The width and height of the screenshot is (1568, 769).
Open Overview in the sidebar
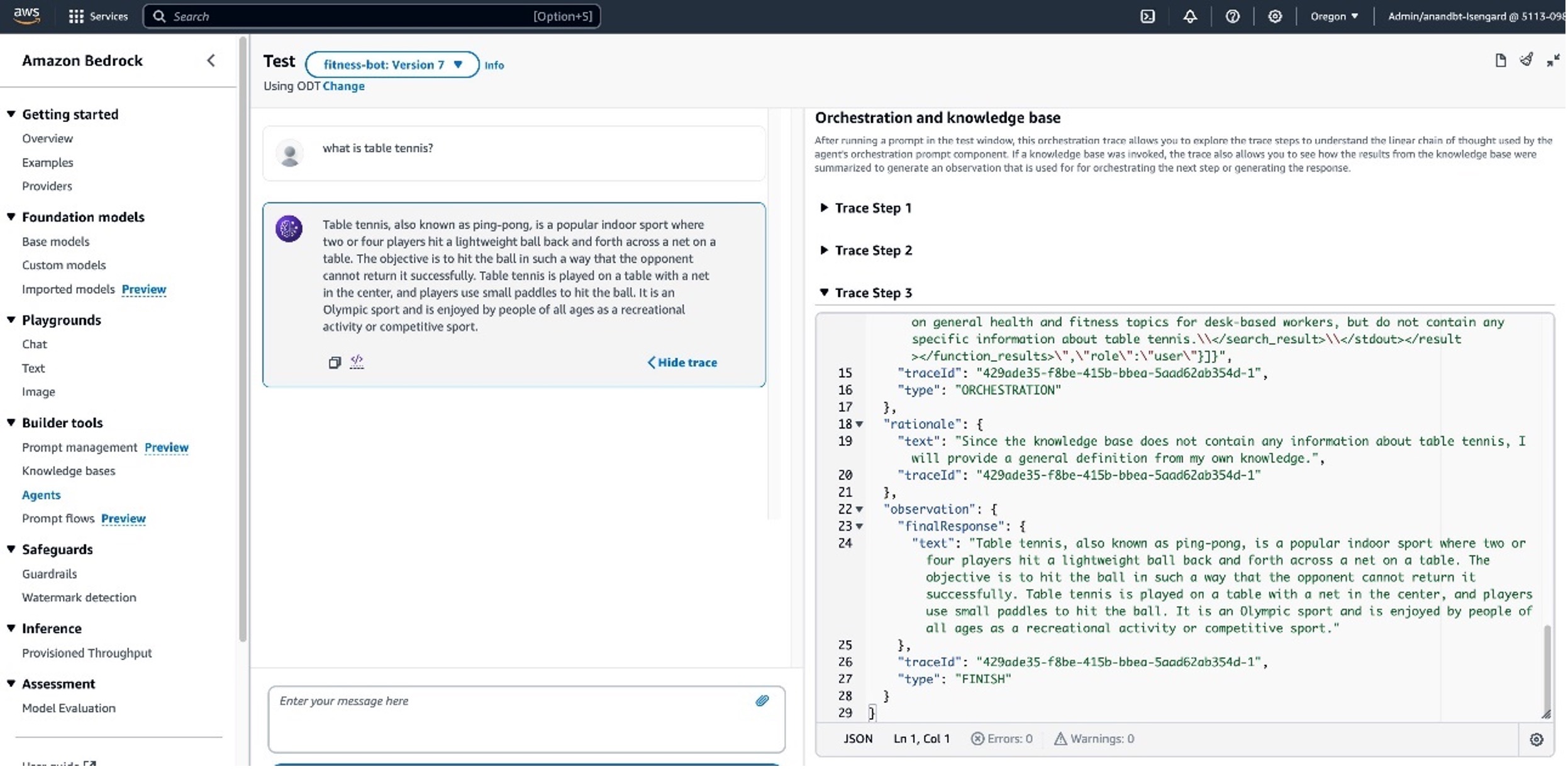click(47, 139)
